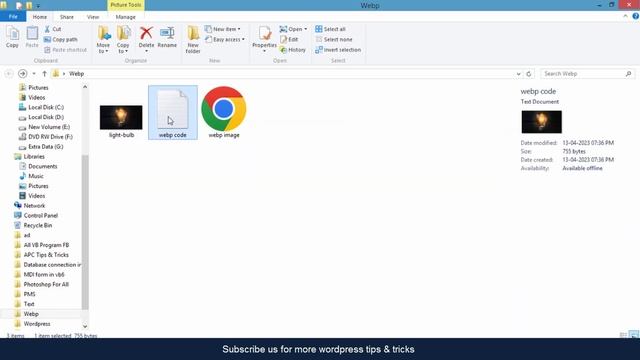Click the Picture Tools contextual tab
The width and height of the screenshot is (640, 360).
pos(126,5)
